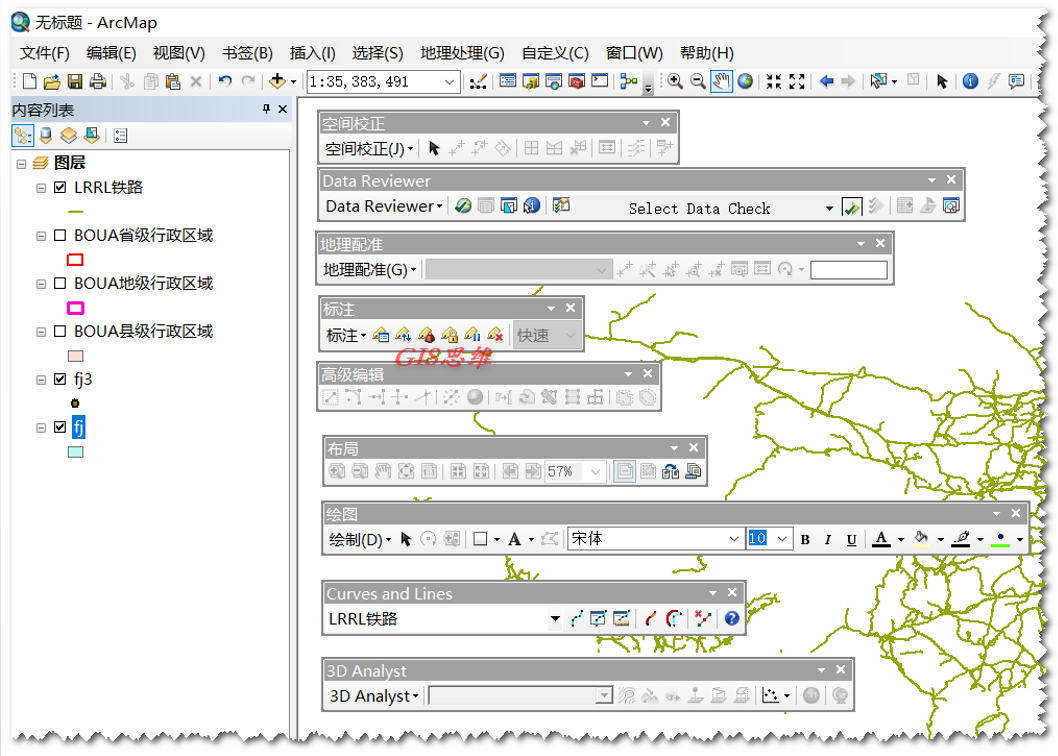Viewport: 1058px width, 756px height.
Task: Open the 视图(V) menu
Action: 179,53
